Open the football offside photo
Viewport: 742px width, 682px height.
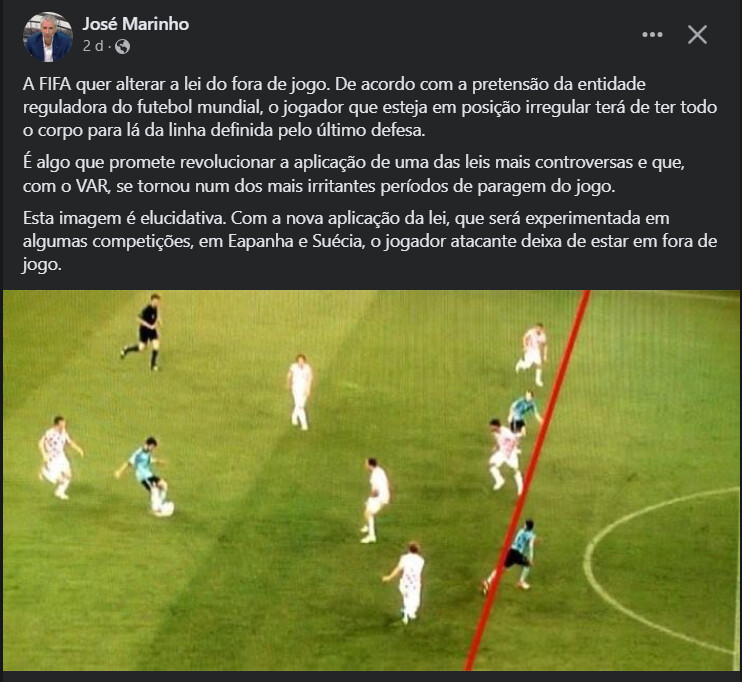pyautogui.click(x=371, y=480)
